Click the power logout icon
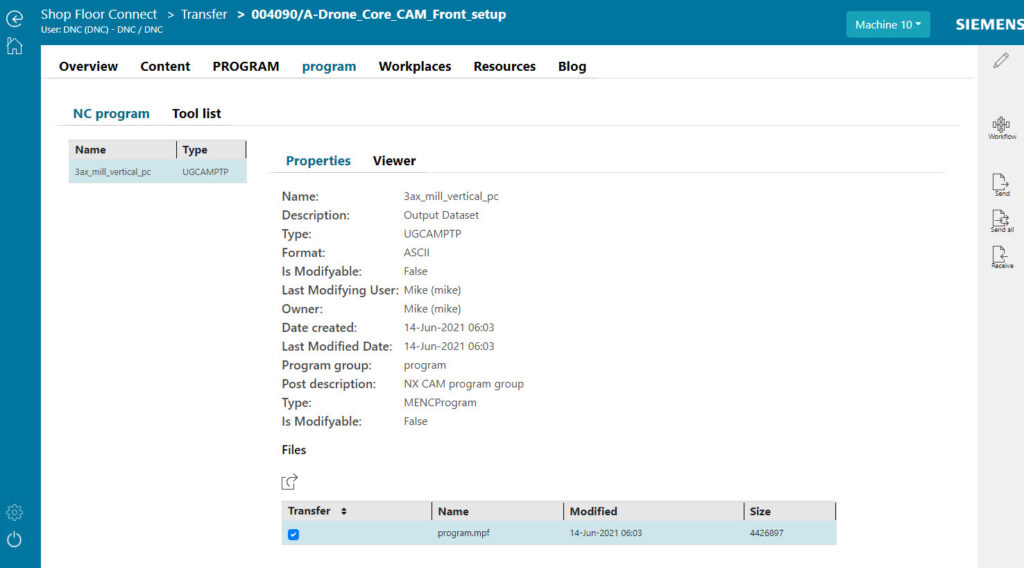The height and width of the screenshot is (568, 1024). point(14,540)
